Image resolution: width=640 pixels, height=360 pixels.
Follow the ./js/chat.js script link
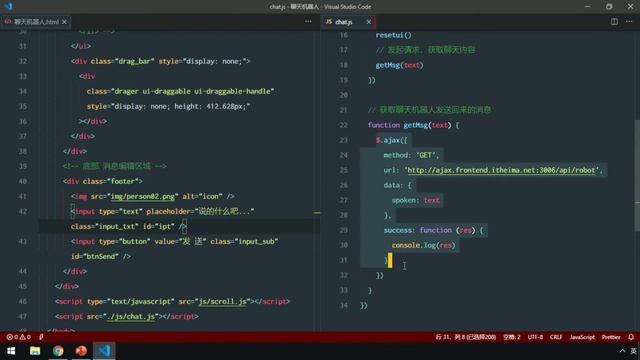point(131,316)
